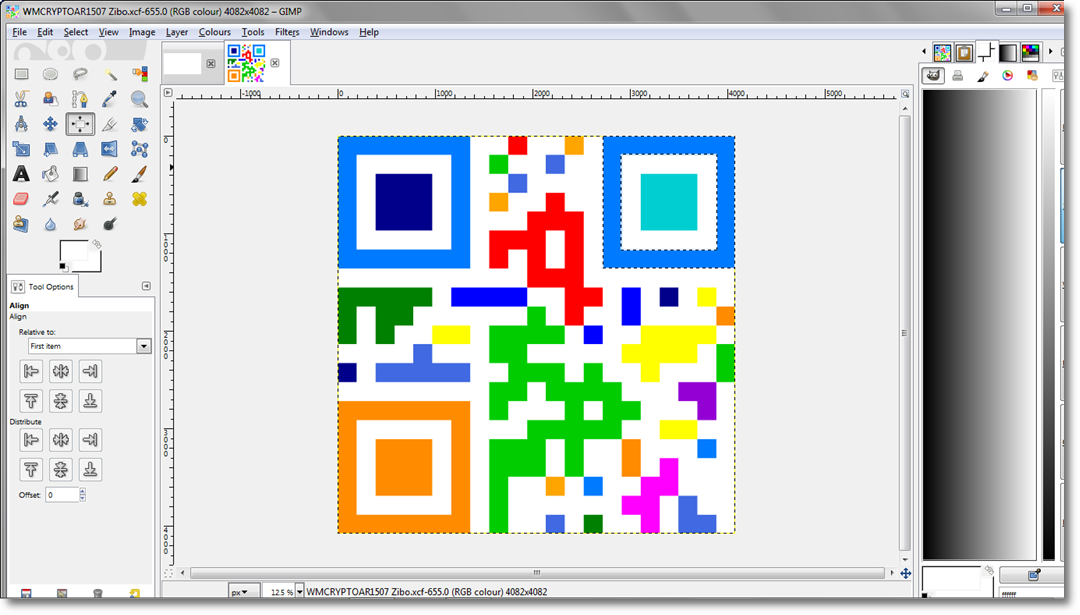Viewport: 1080px width, 615px height.
Task: Select the Blend gradient tool
Action: (x=80, y=174)
